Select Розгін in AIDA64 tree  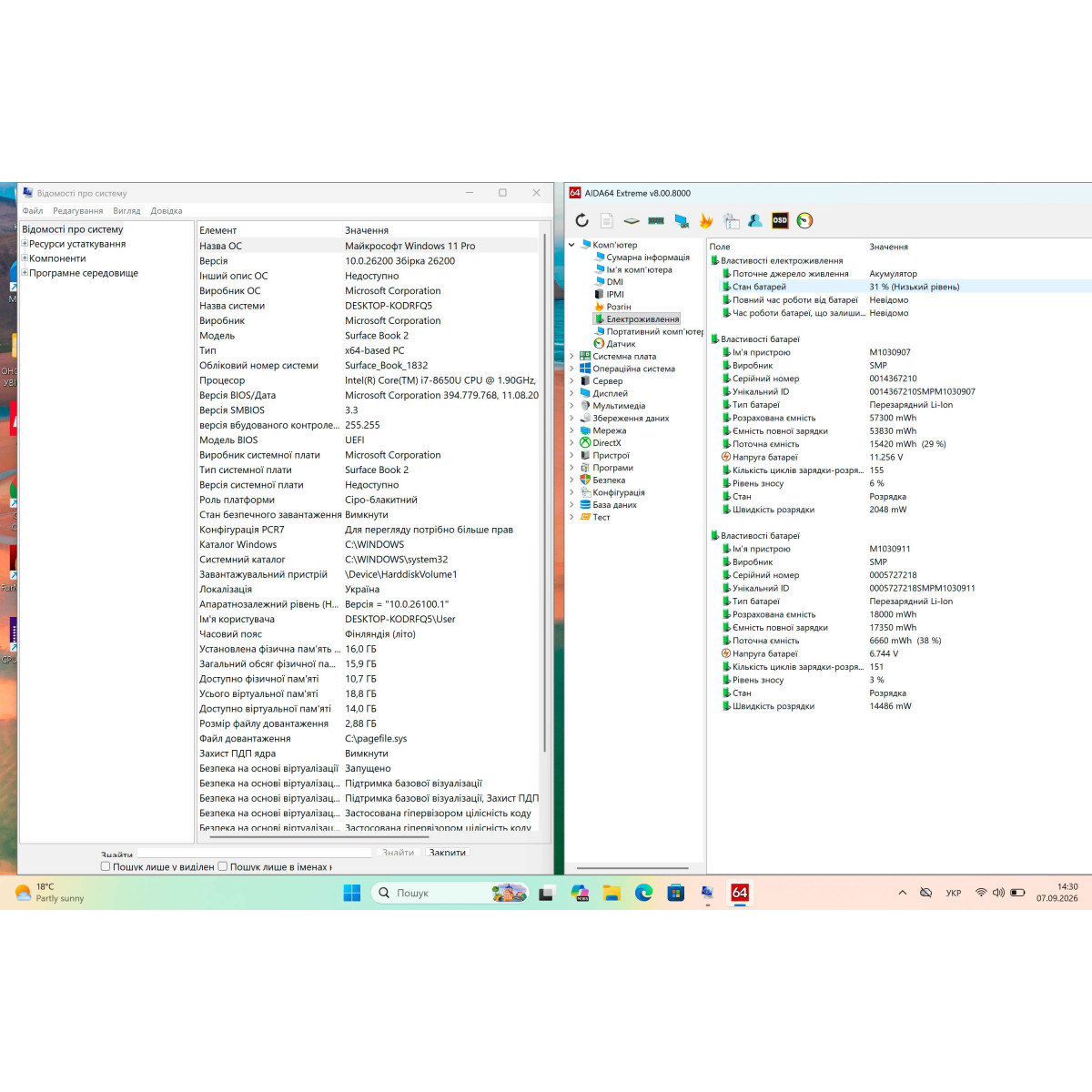[619, 307]
